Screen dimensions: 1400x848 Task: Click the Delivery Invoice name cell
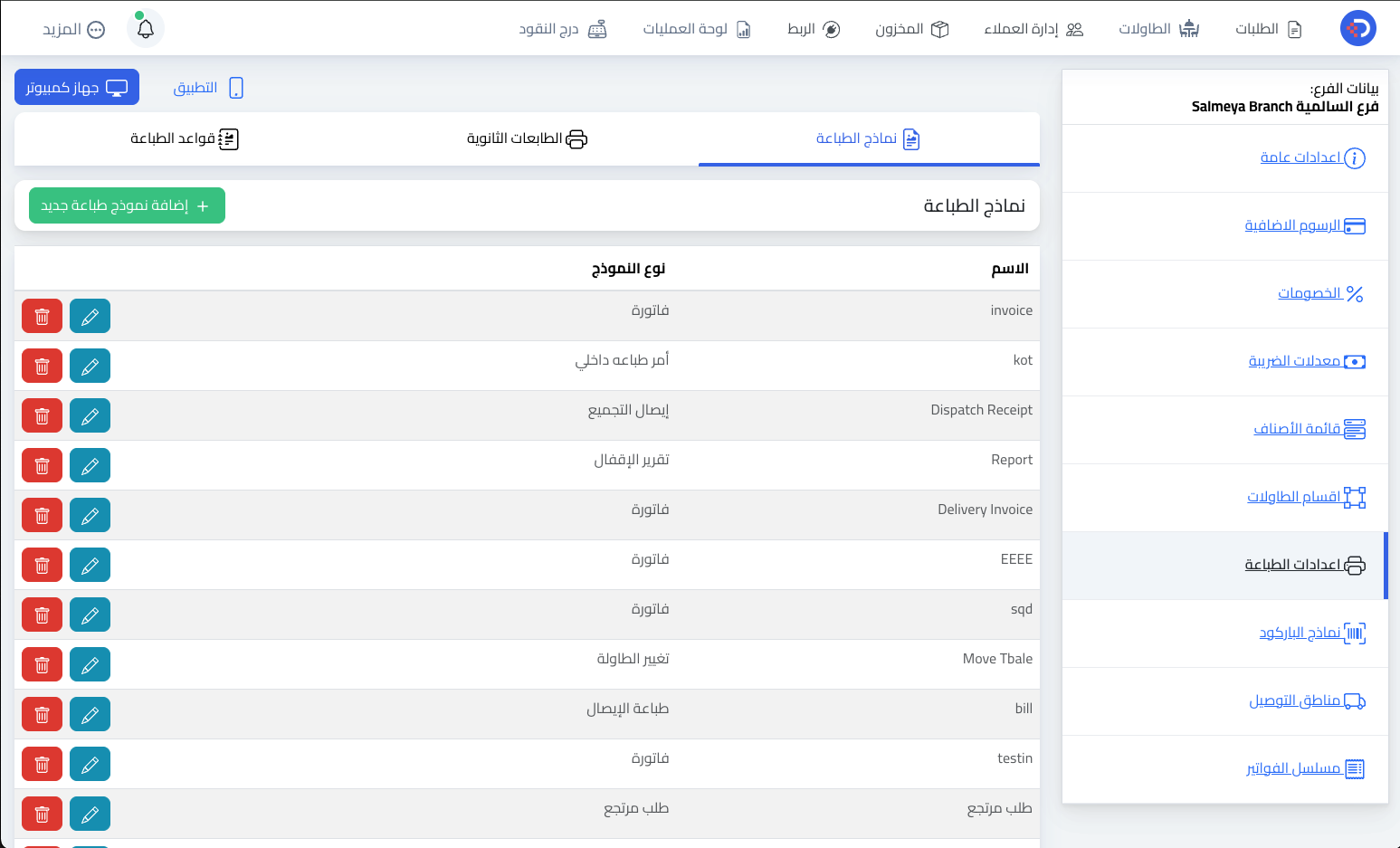986,510
